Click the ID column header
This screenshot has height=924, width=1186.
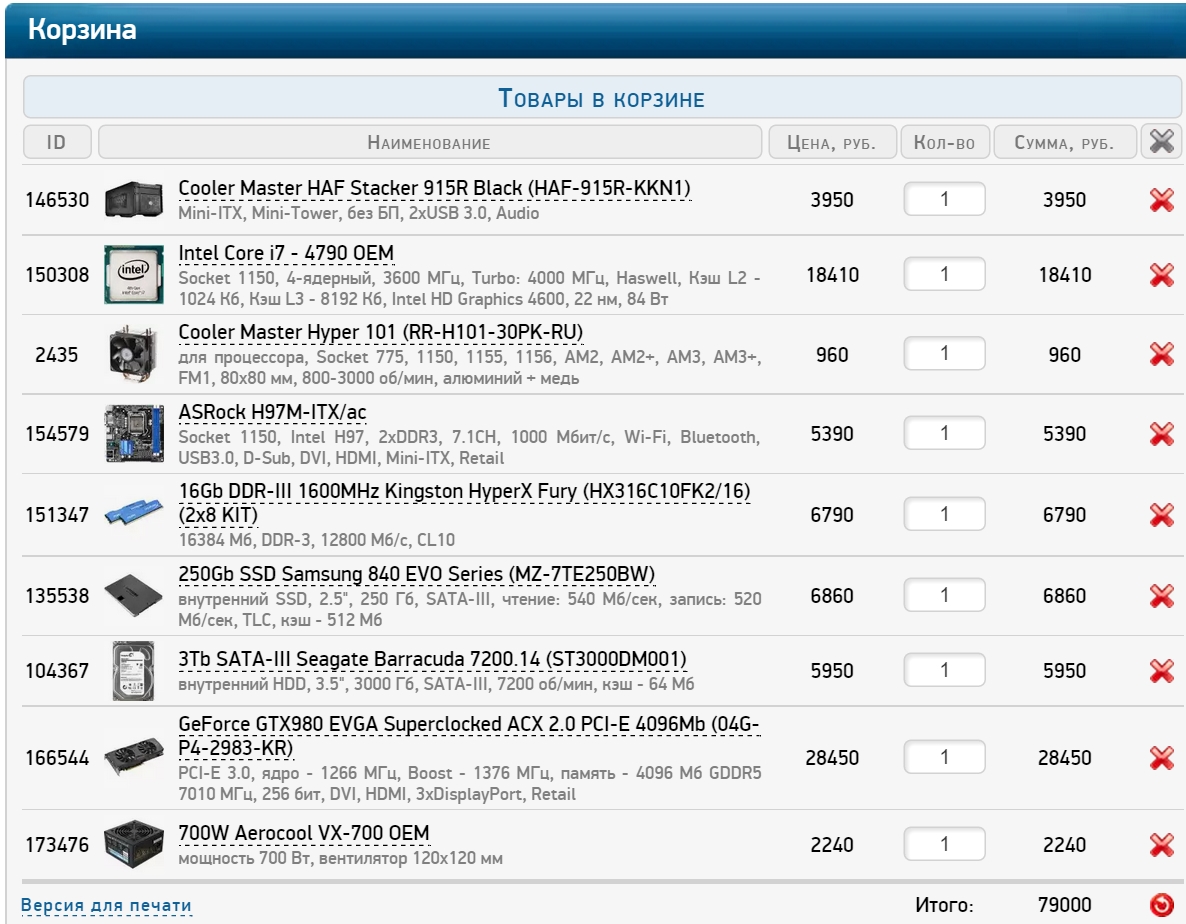57,142
